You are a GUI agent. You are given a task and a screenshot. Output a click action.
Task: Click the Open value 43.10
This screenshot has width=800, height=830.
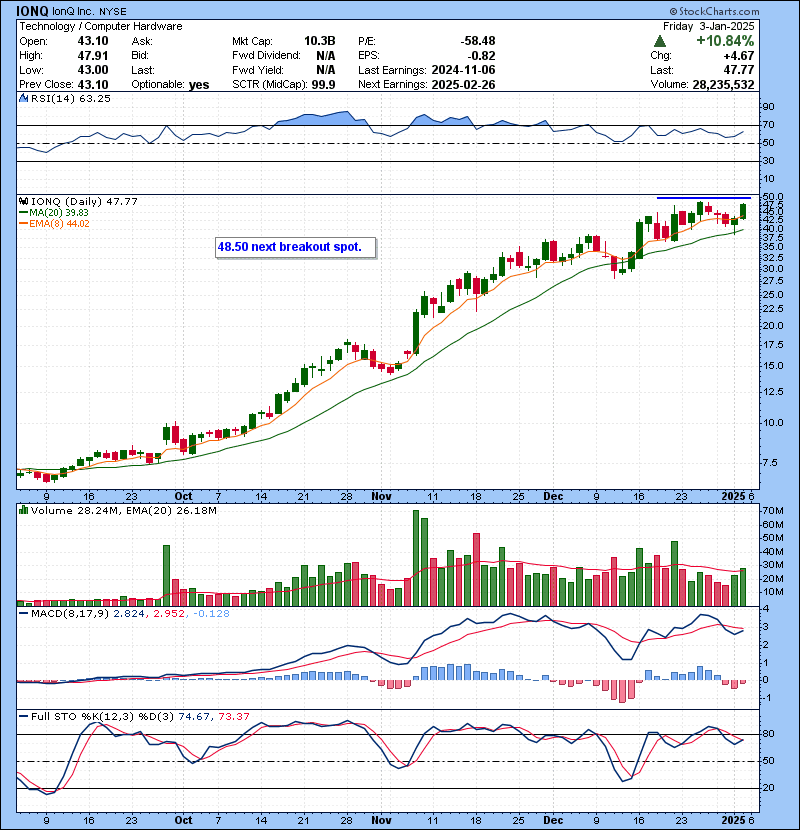click(x=93, y=41)
